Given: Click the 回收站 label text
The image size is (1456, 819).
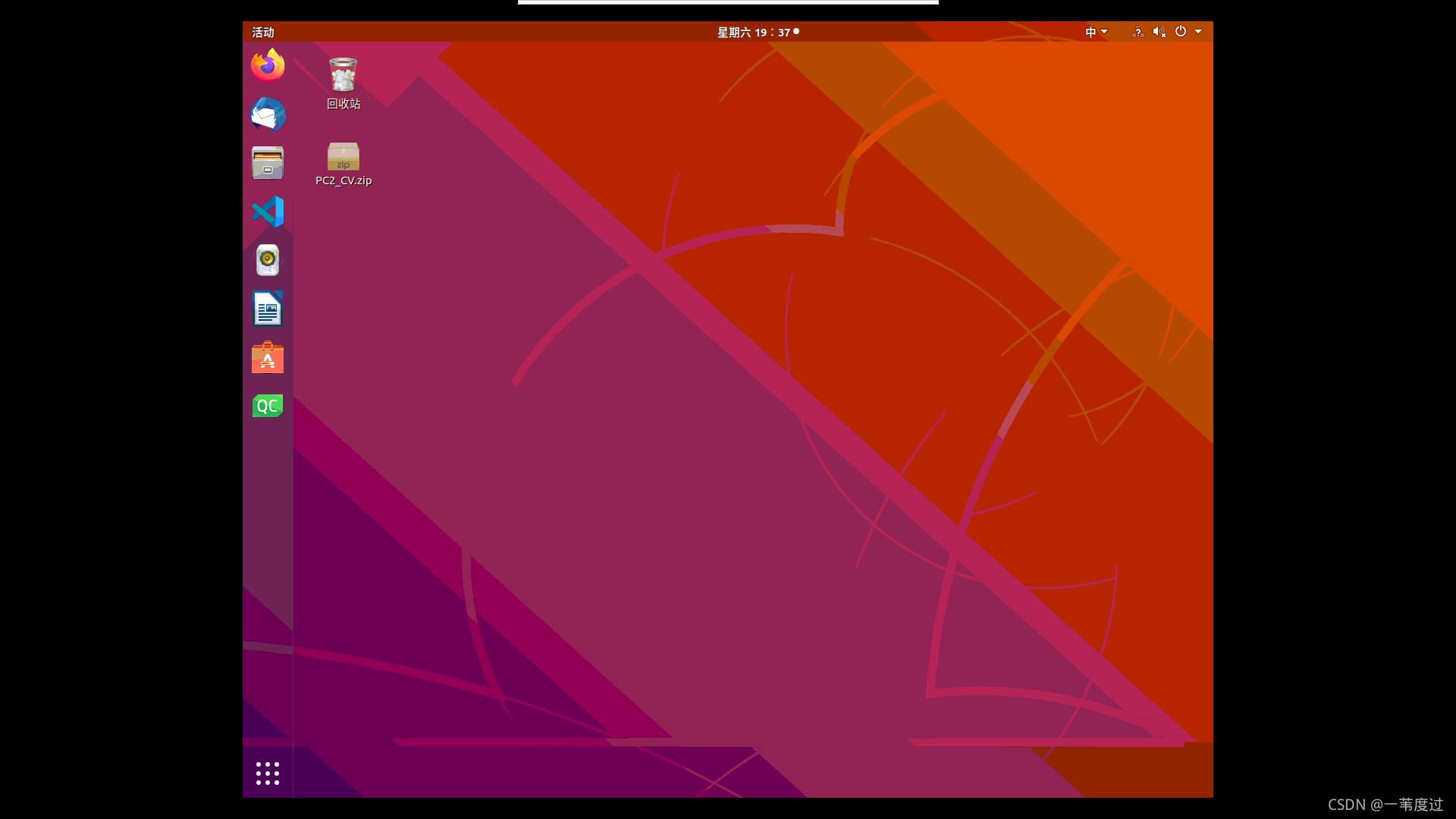Looking at the screenshot, I should pyautogui.click(x=344, y=104).
